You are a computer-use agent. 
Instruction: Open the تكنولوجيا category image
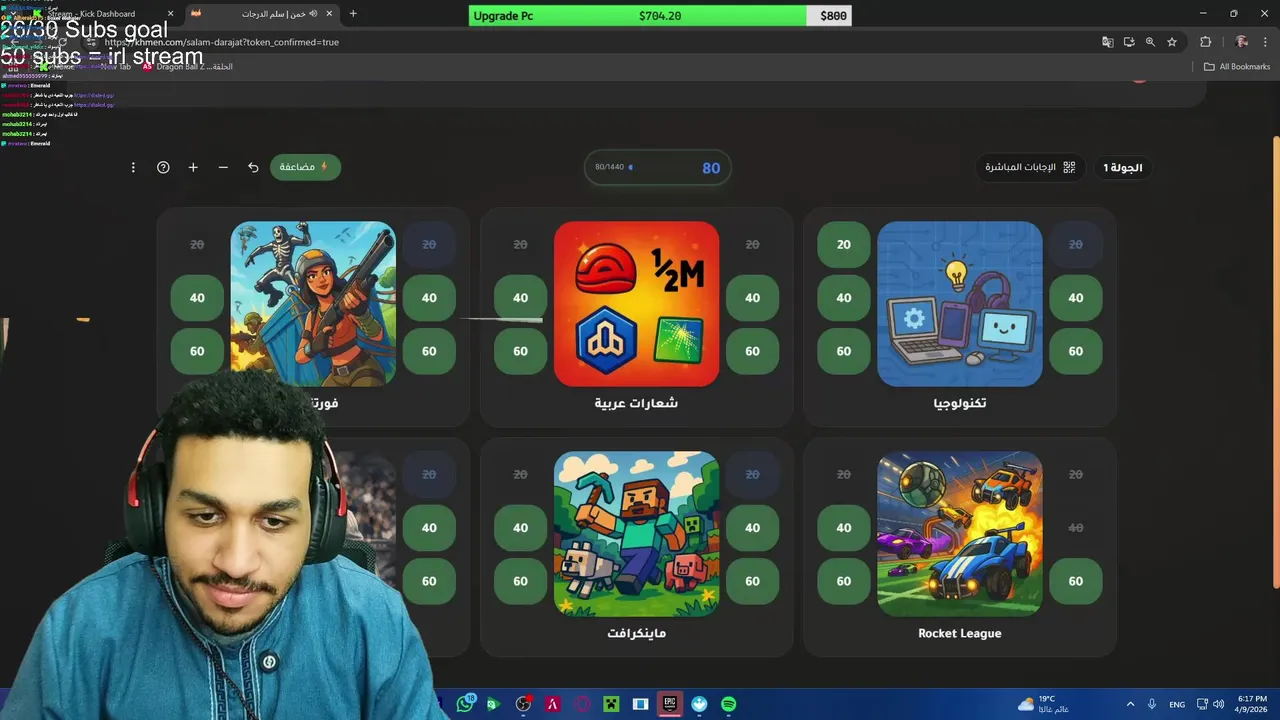pos(960,304)
